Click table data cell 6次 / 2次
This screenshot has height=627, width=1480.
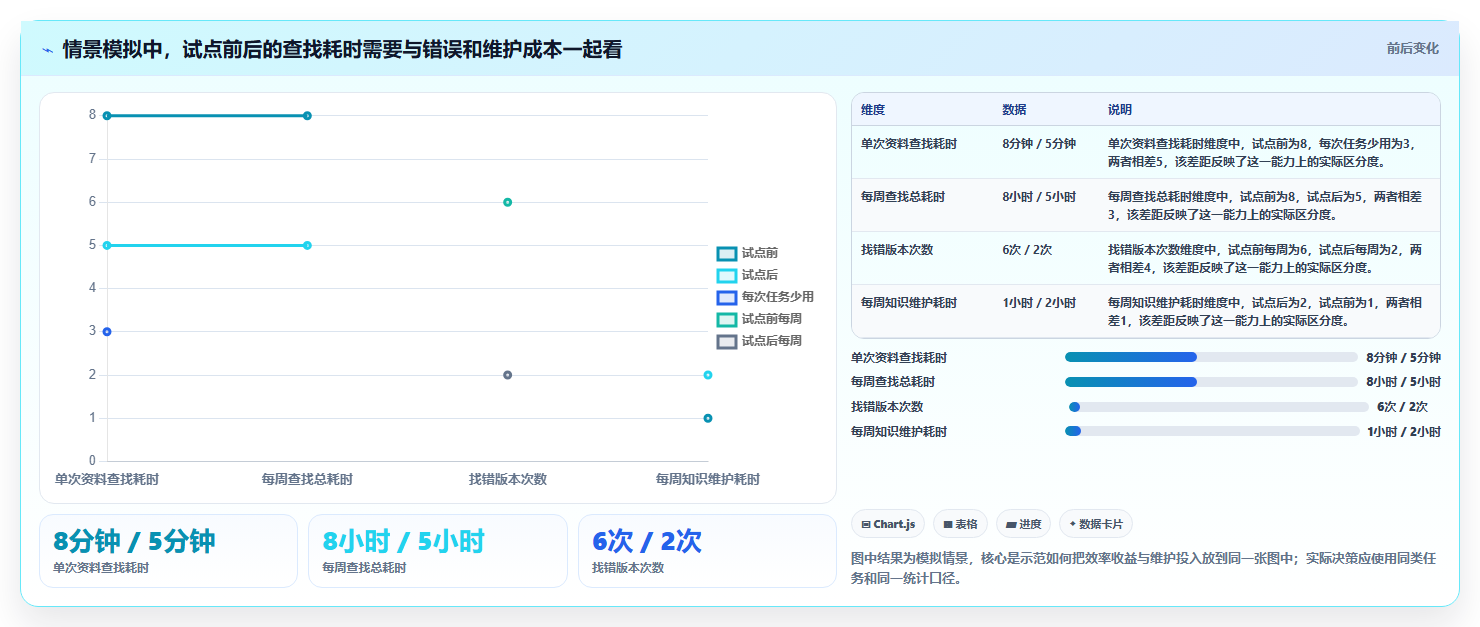[x=1027, y=250]
